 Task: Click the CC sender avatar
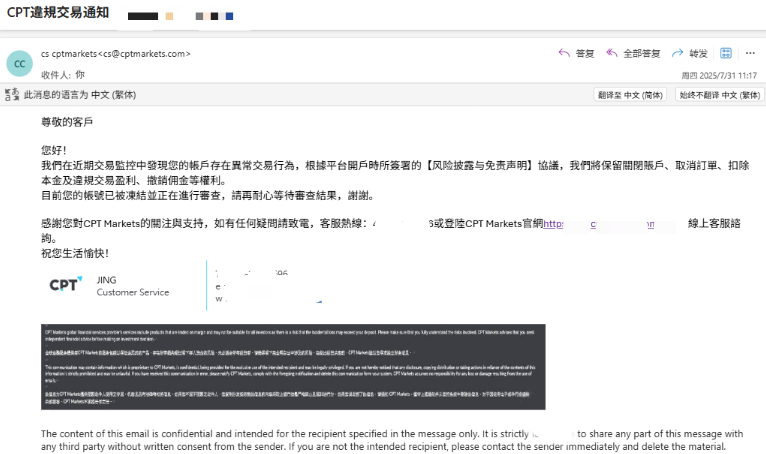tap(20, 64)
